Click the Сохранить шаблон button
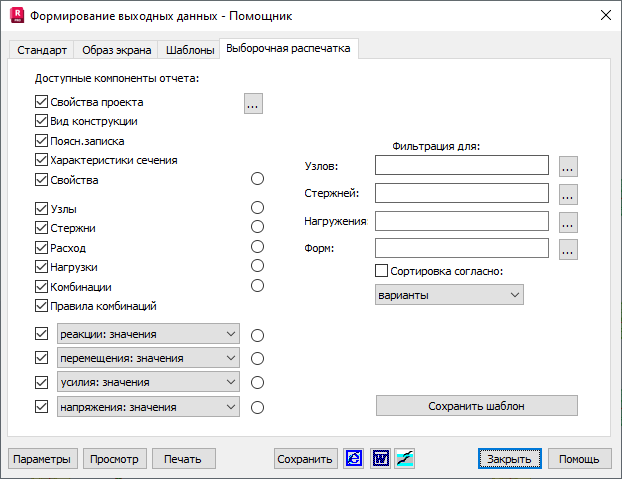 click(x=476, y=406)
